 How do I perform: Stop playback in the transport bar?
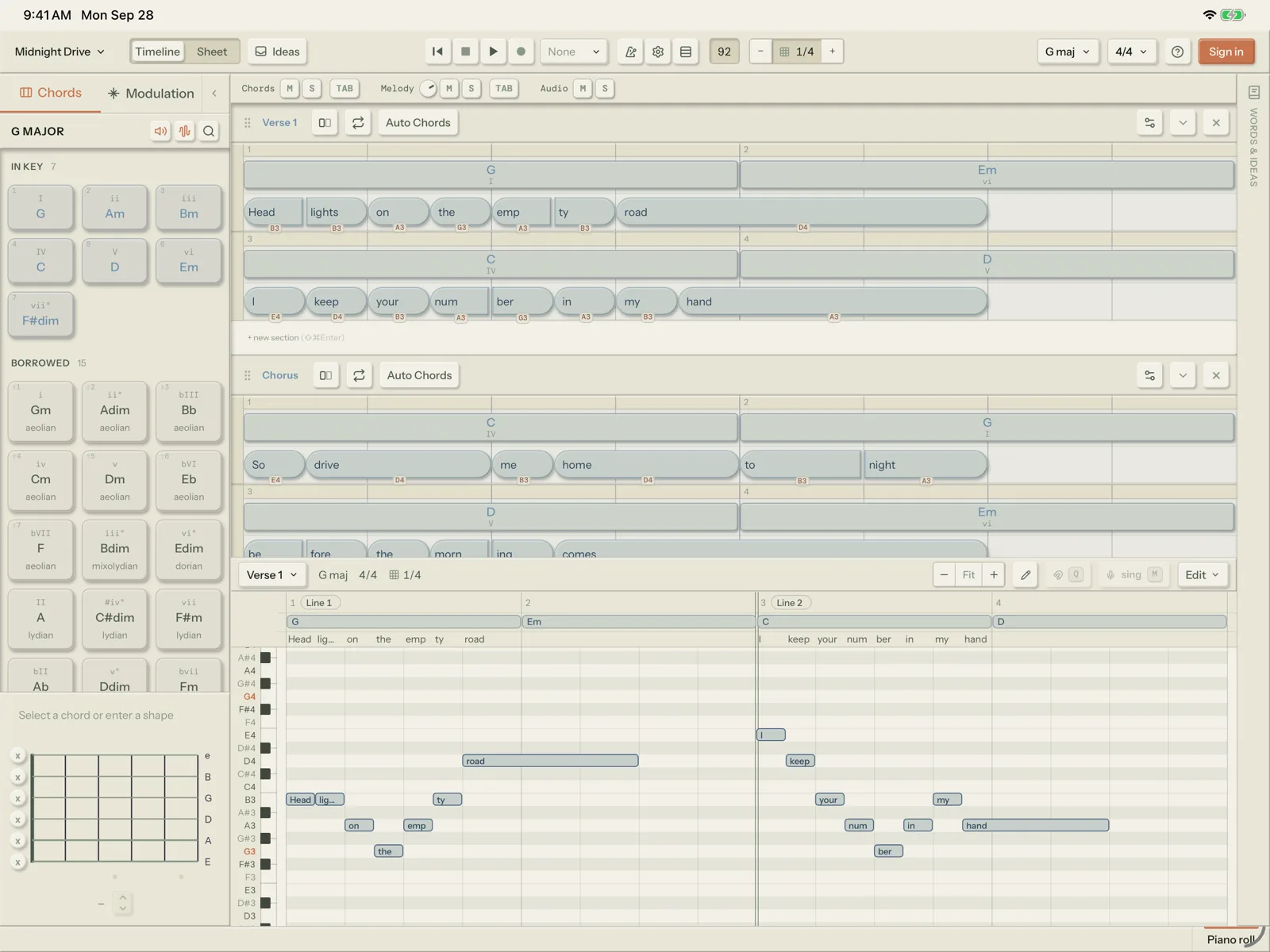point(466,52)
